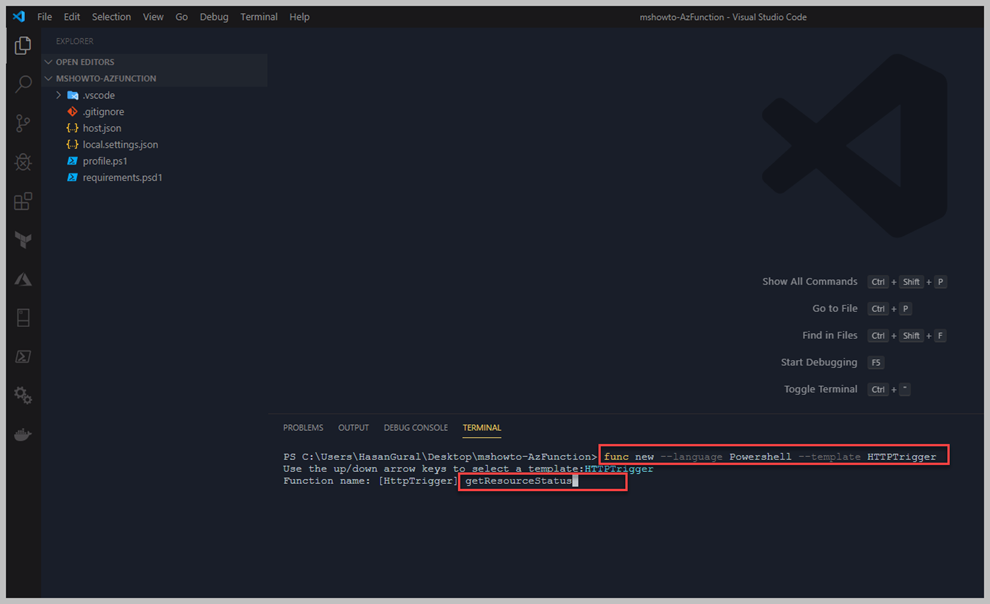Click the func new command line in terminal
The width and height of the screenshot is (990, 604).
[770, 456]
